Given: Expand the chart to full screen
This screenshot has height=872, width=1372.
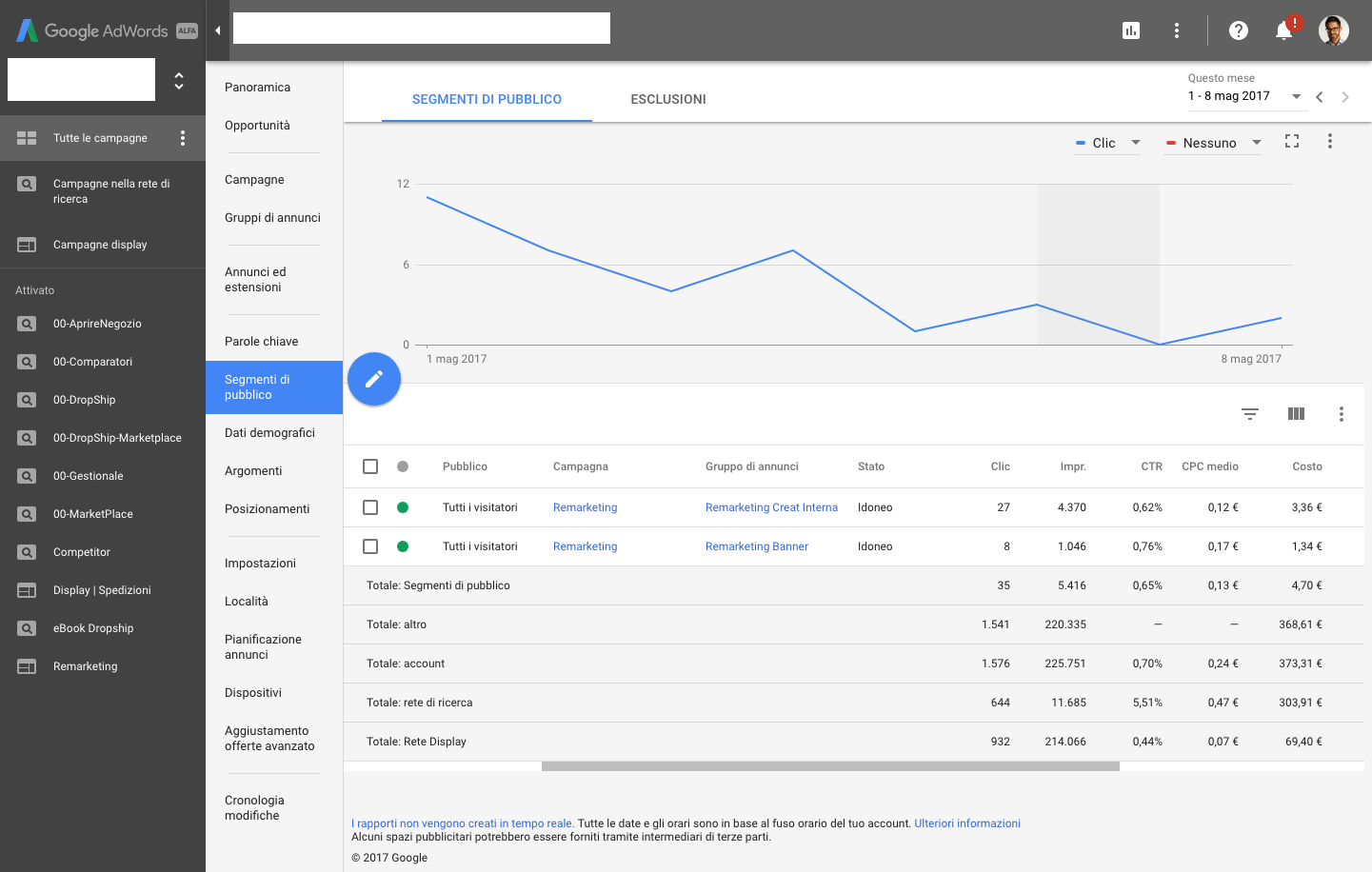Looking at the screenshot, I should pos(1292,141).
